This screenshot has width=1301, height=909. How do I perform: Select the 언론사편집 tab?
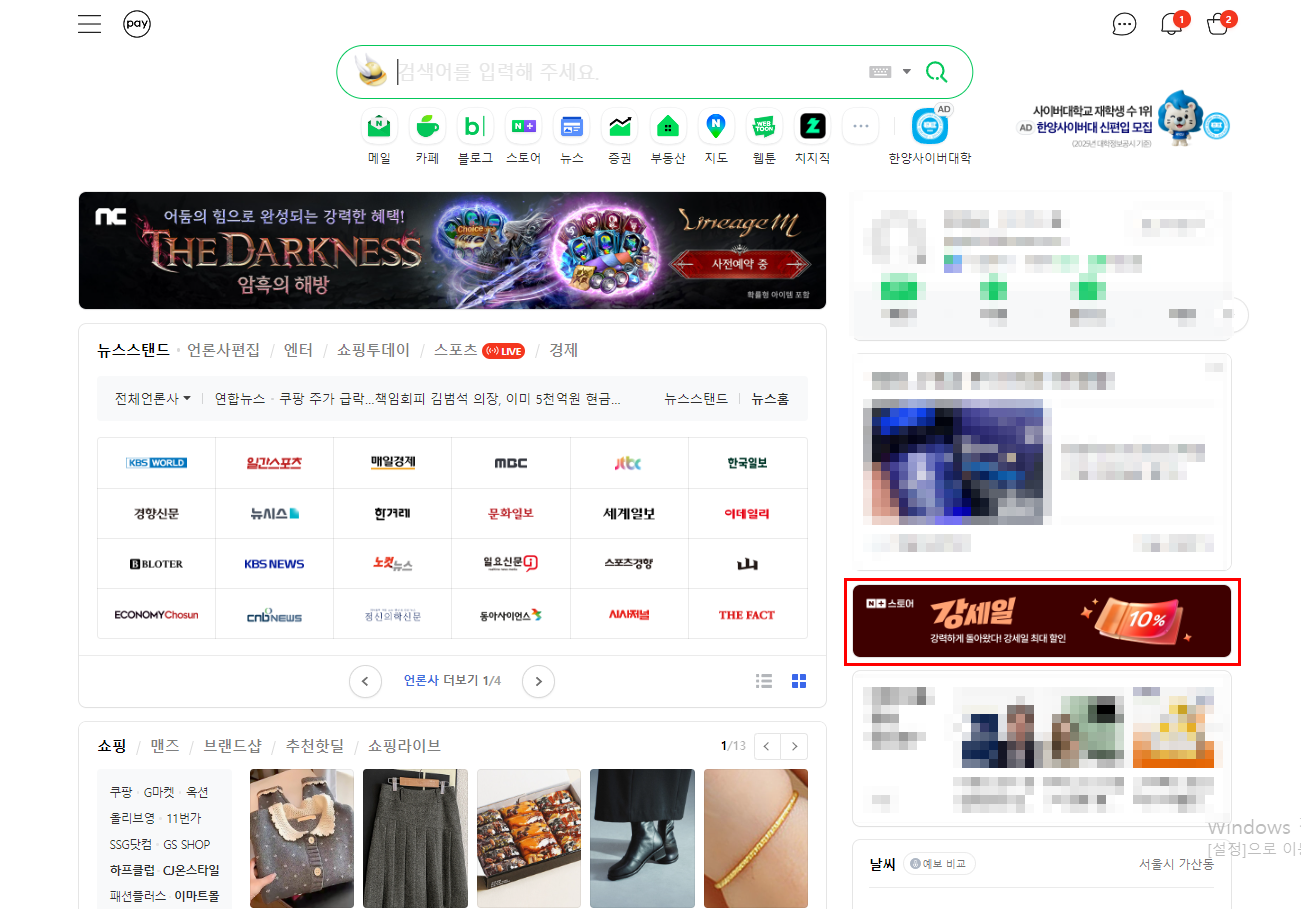[223, 350]
